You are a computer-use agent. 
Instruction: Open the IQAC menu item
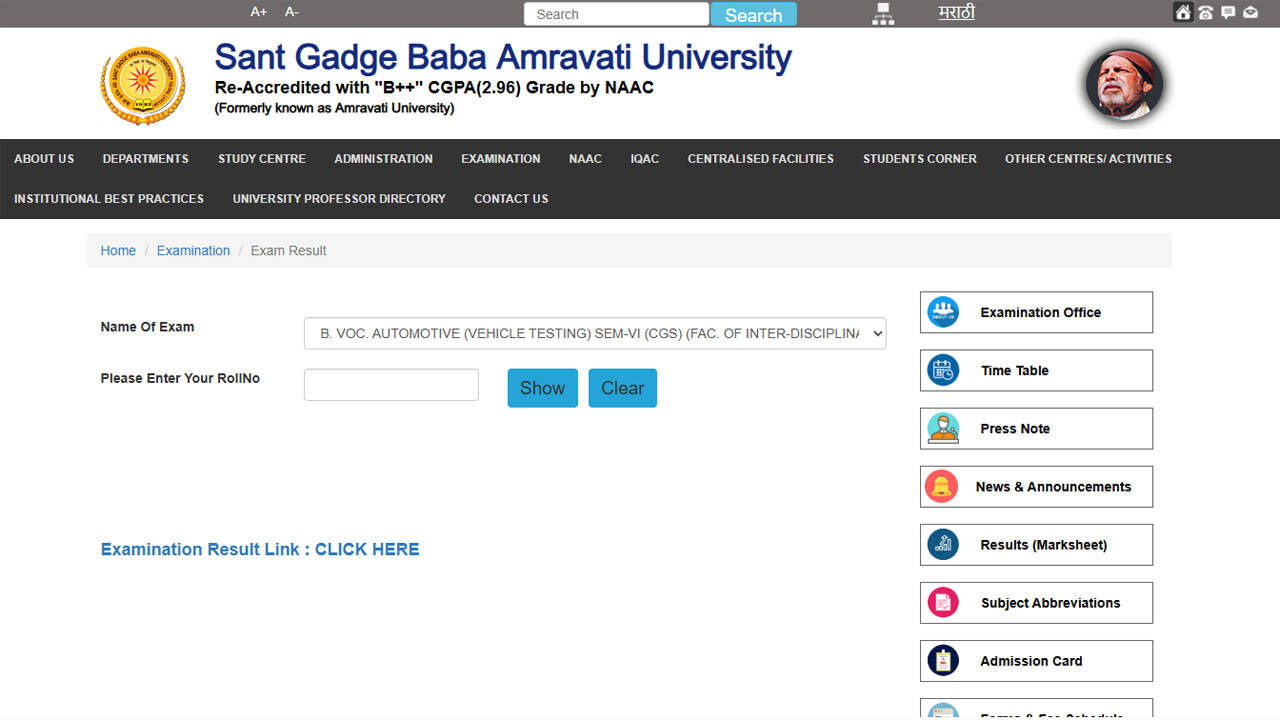coord(645,158)
